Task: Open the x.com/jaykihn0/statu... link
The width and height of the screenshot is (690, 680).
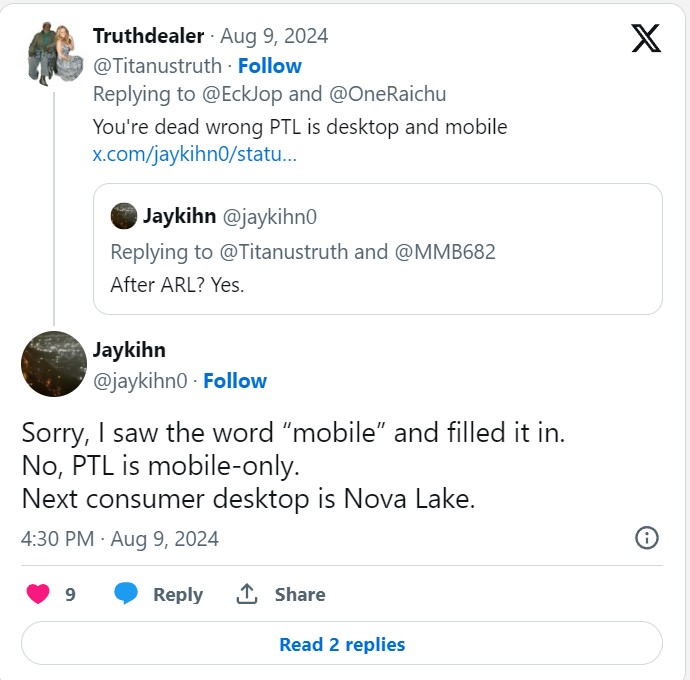Action: 195,154
